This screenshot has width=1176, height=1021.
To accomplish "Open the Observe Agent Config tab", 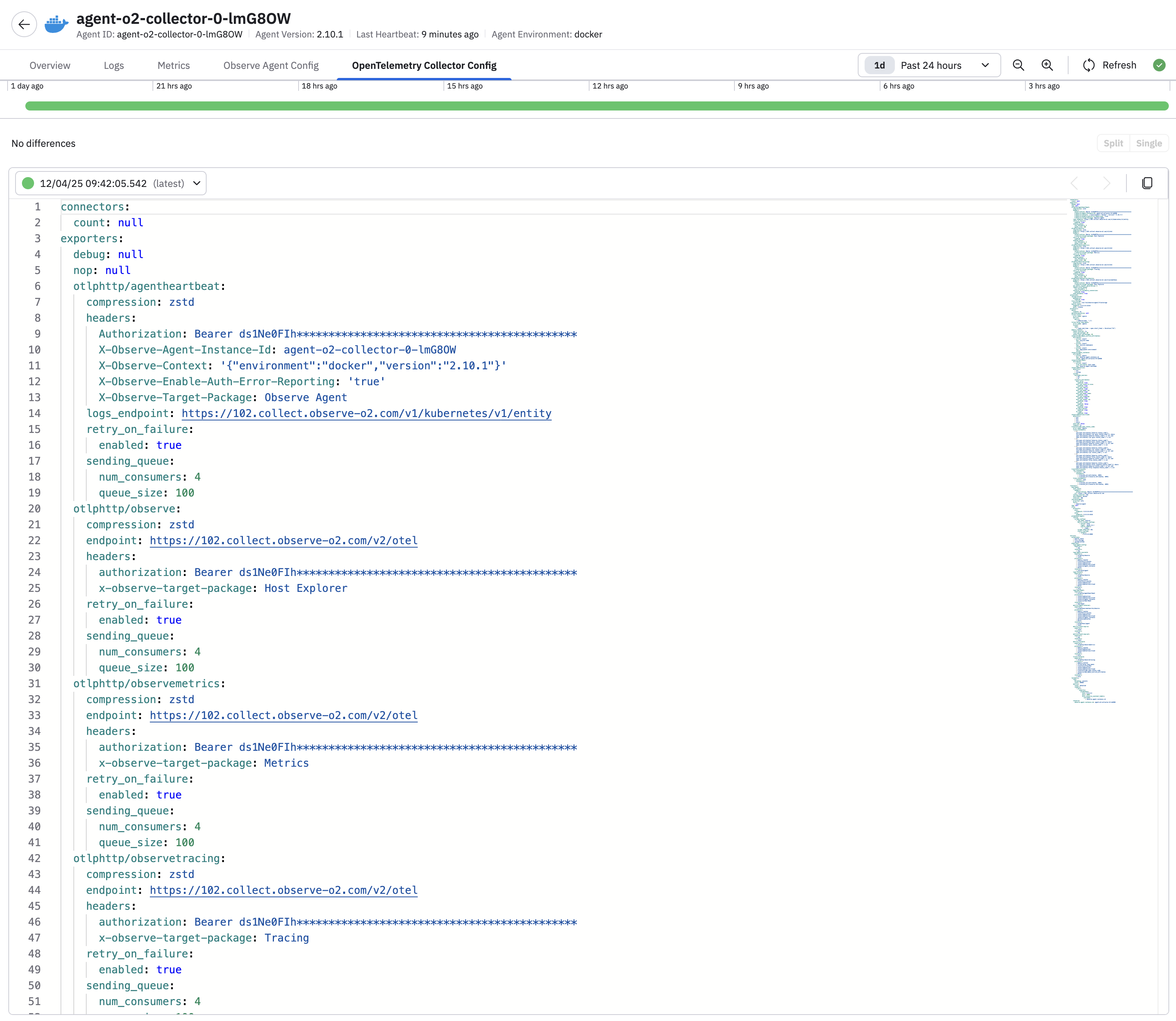I will [271, 65].
